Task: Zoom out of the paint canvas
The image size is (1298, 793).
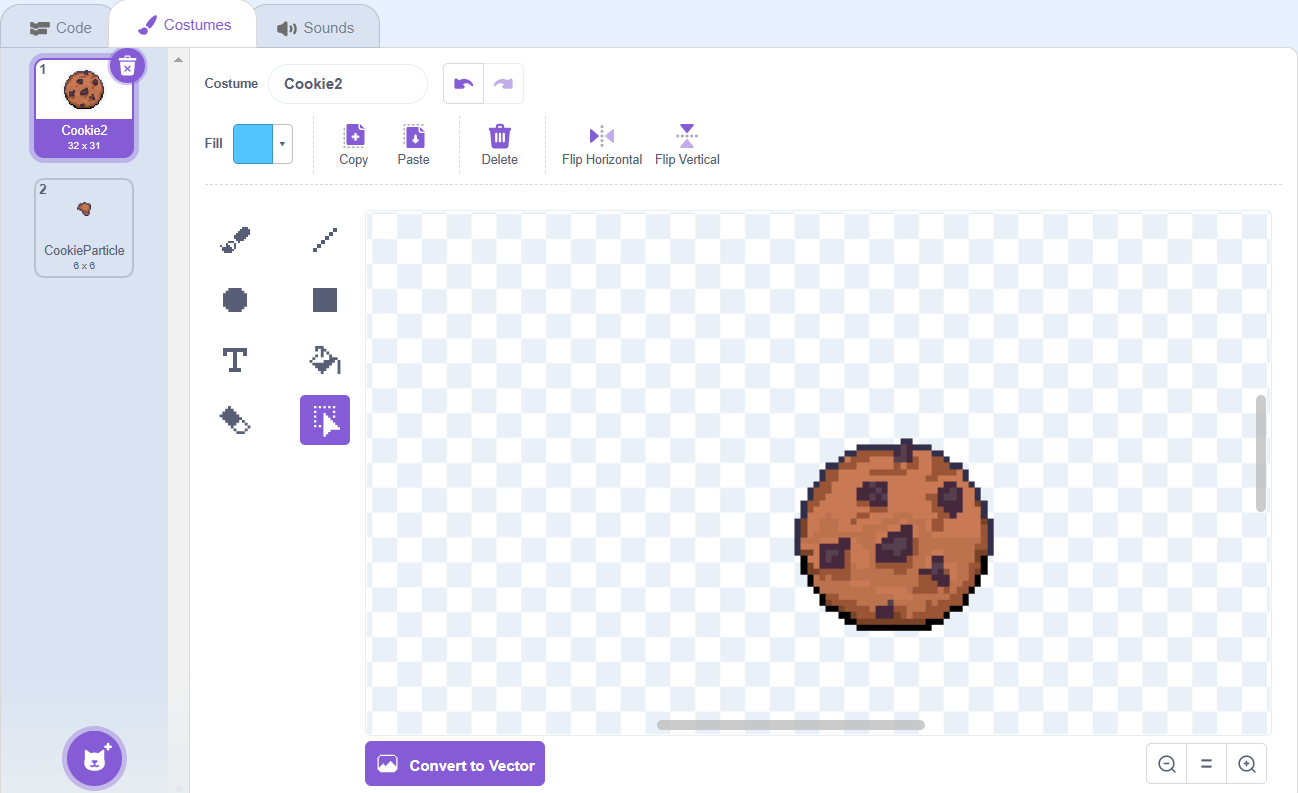Action: (x=1167, y=764)
